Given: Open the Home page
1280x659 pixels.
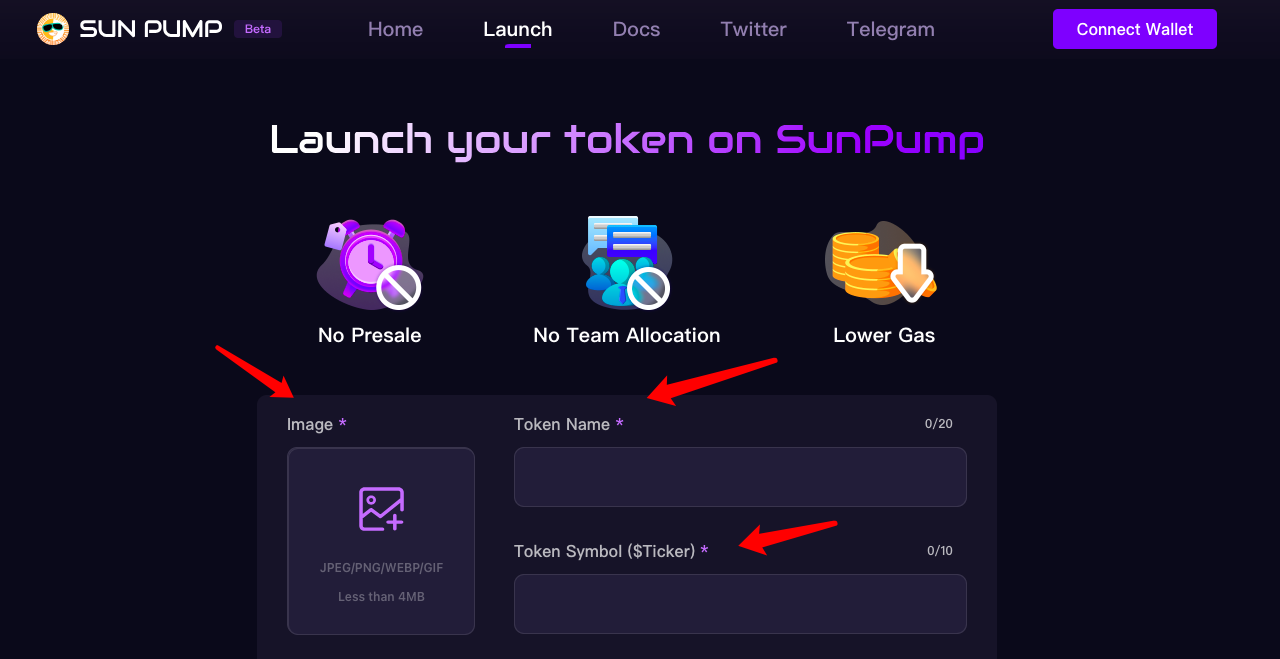Looking at the screenshot, I should [x=395, y=29].
